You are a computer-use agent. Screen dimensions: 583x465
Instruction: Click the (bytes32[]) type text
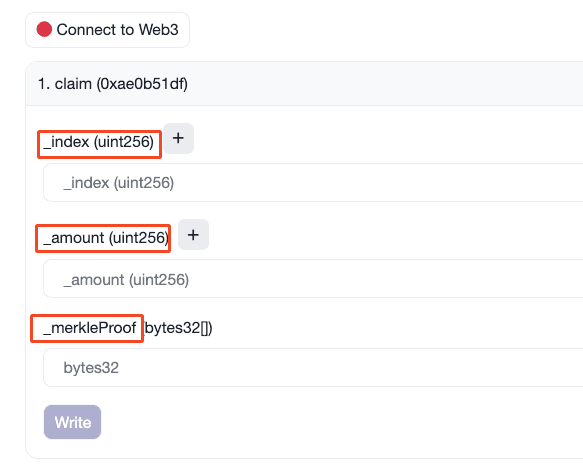coord(178,328)
